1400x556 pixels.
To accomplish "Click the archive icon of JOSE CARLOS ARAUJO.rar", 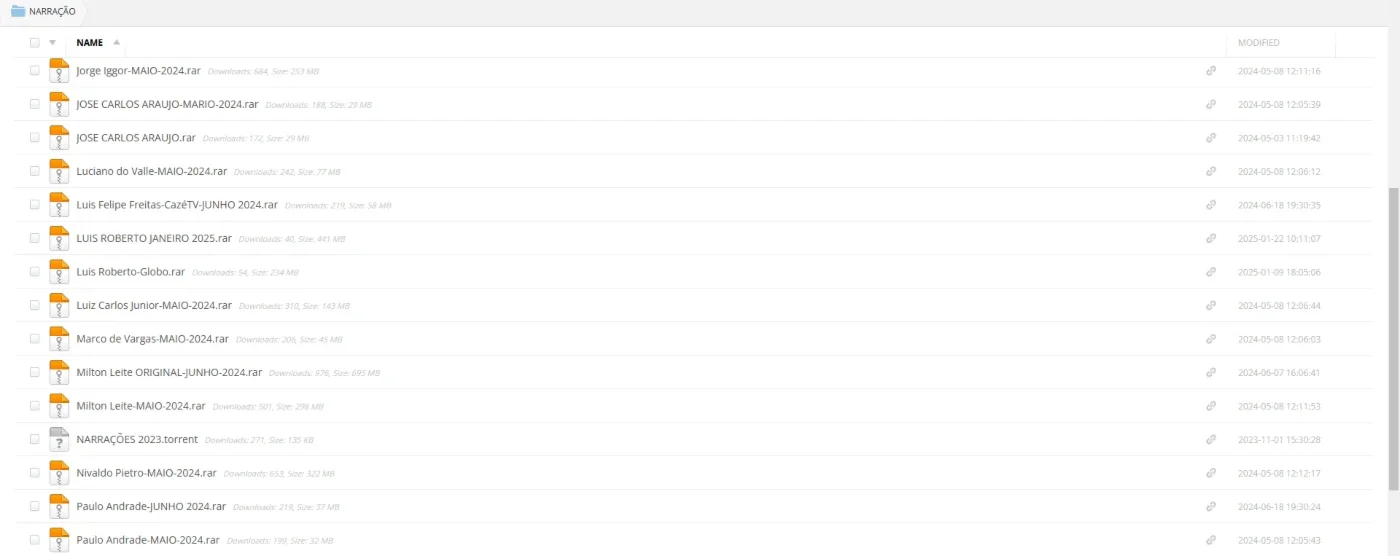I will pyautogui.click(x=59, y=137).
